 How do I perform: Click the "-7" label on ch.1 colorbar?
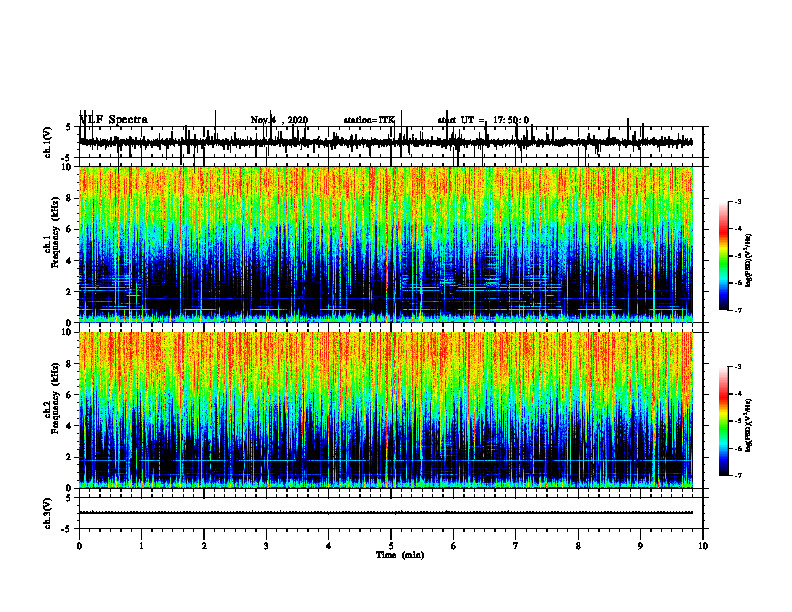point(738,310)
